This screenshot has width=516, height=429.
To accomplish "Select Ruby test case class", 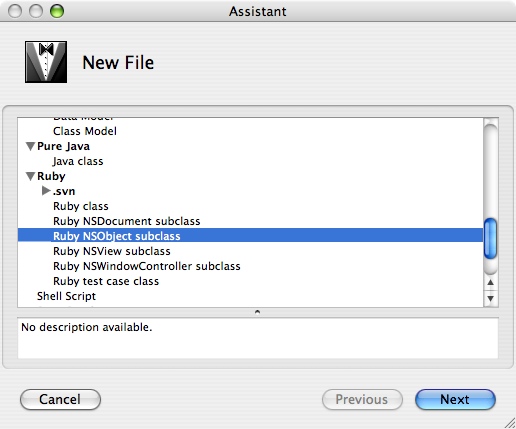I will point(106,281).
